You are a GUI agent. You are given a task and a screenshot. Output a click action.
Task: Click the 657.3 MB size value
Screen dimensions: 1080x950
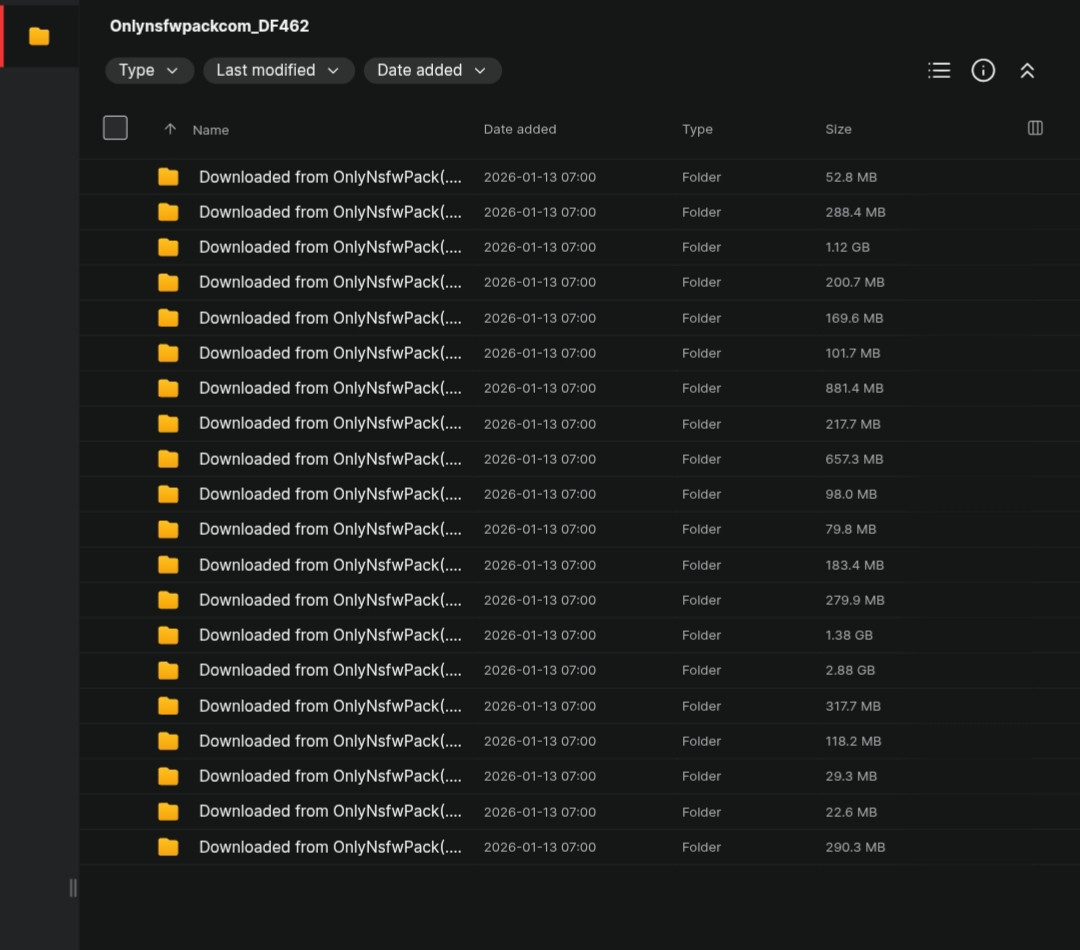tap(854, 459)
